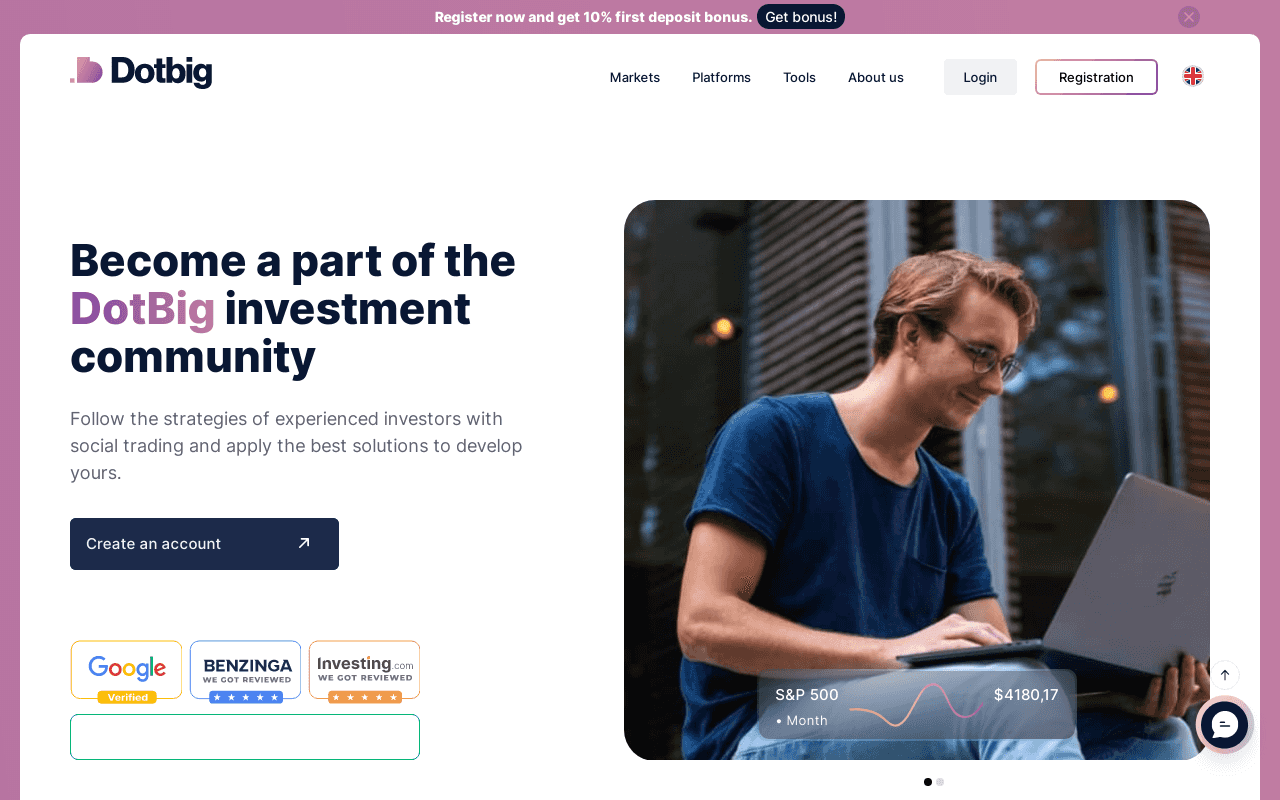This screenshot has height=800, width=1280.
Task: Click the empty green-outlined box below badges
Action: tap(245, 737)
